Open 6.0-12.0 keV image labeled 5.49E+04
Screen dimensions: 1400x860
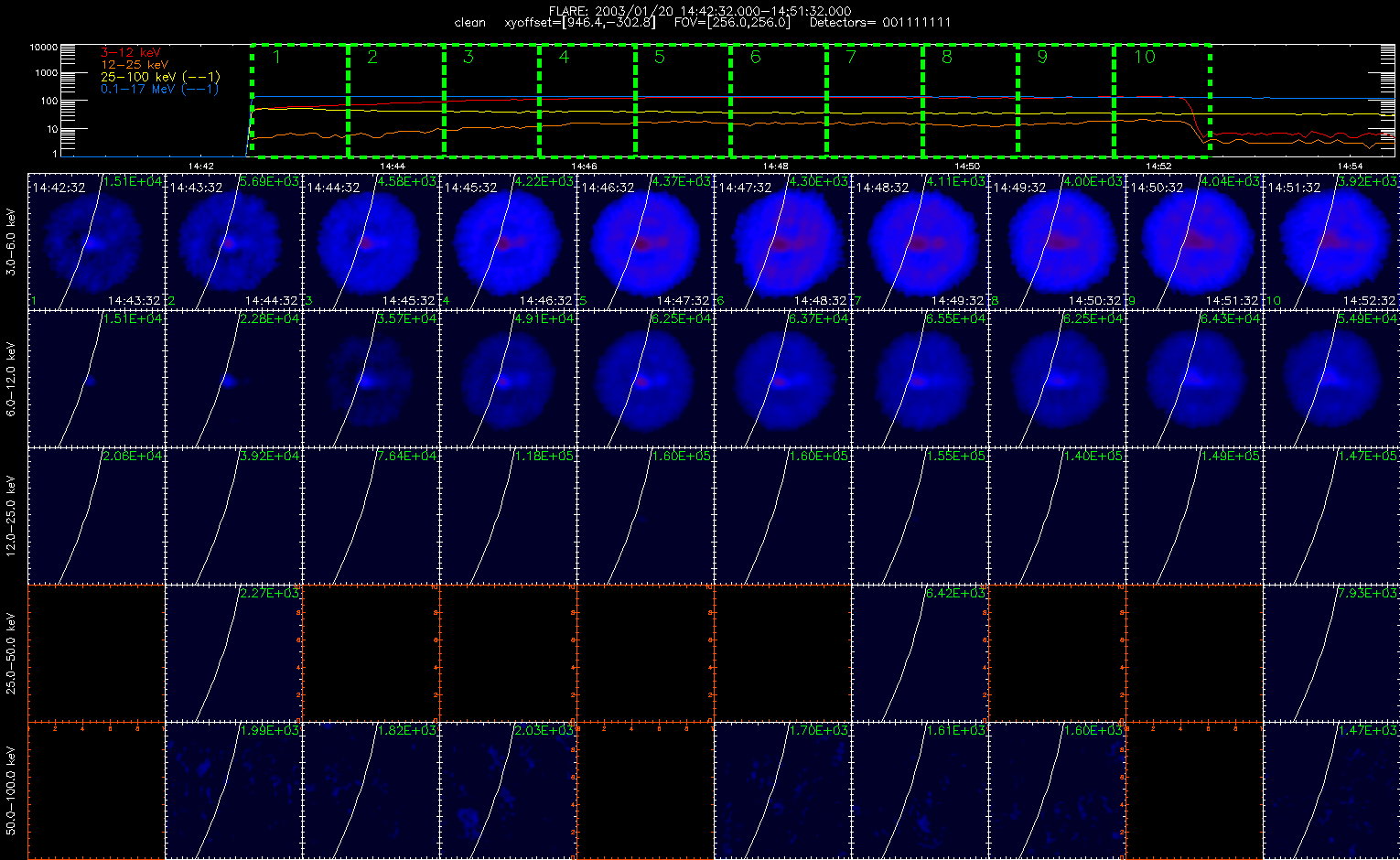[x=1331, y=378]
